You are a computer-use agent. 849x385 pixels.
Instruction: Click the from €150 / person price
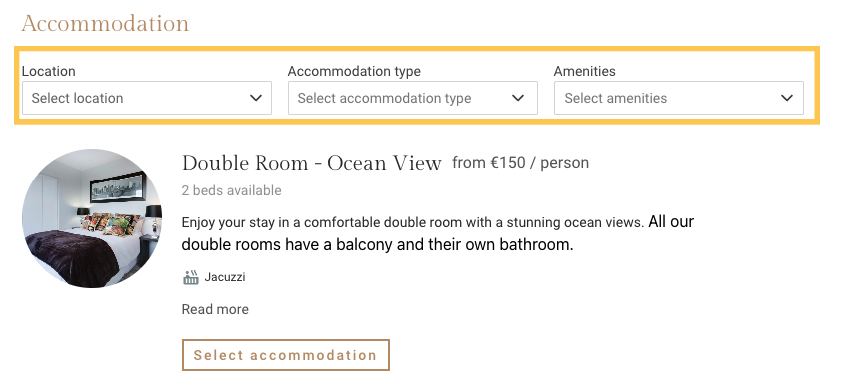[520, 162]
